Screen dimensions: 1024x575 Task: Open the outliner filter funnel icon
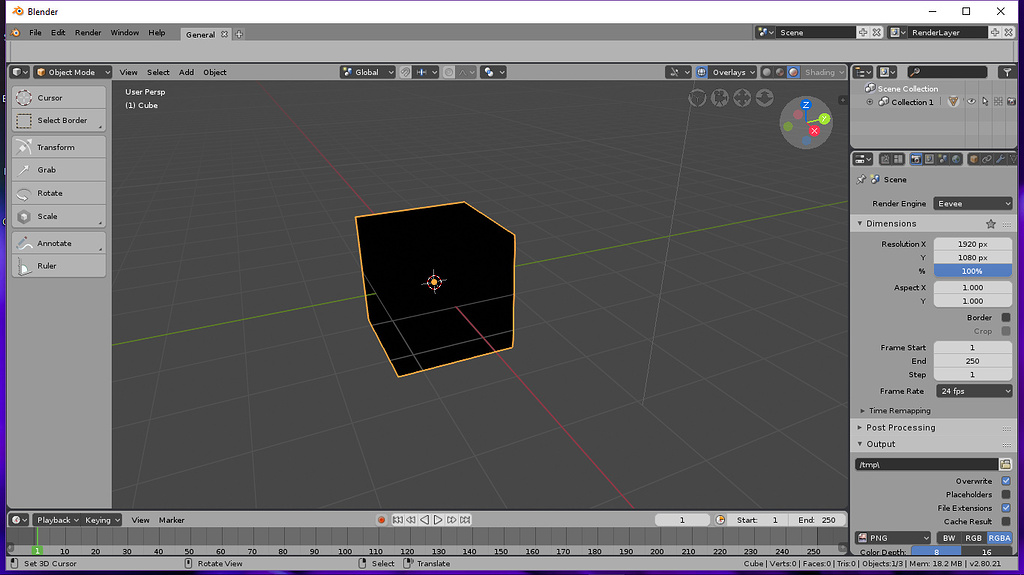(1007, 73)
